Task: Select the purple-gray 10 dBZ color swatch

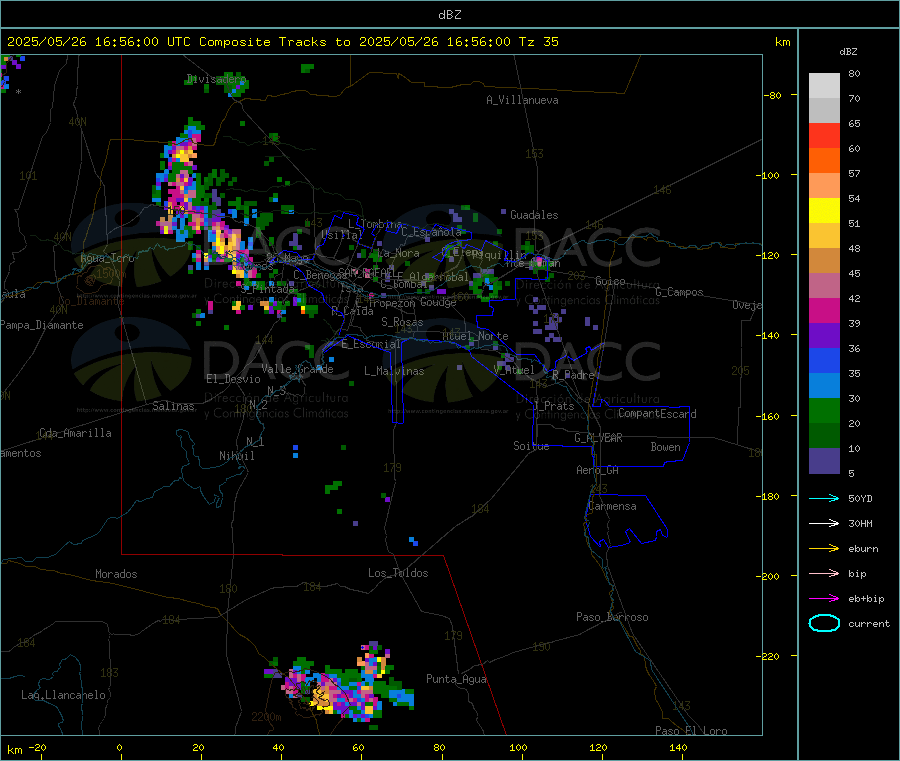Action: pyautogui.click(x=824, y=460)
